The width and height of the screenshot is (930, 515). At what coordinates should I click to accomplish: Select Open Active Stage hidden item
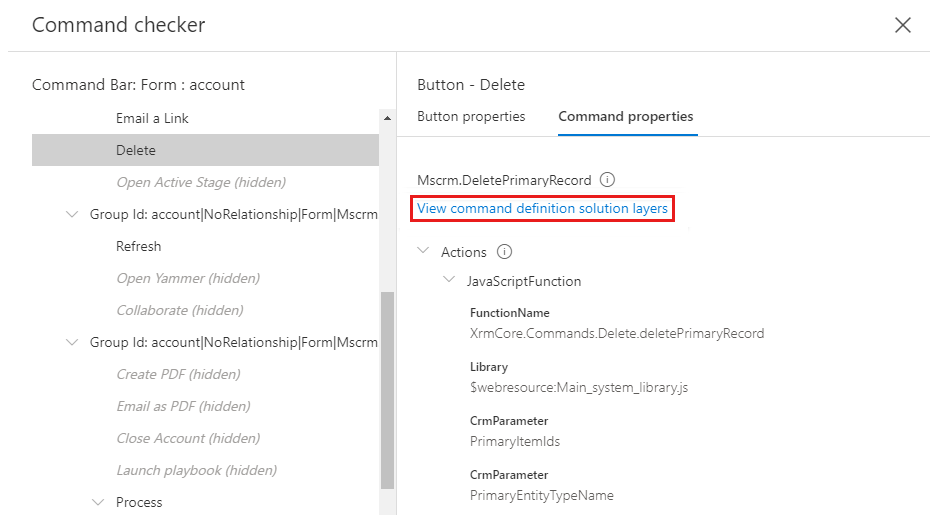coord(201,182)
